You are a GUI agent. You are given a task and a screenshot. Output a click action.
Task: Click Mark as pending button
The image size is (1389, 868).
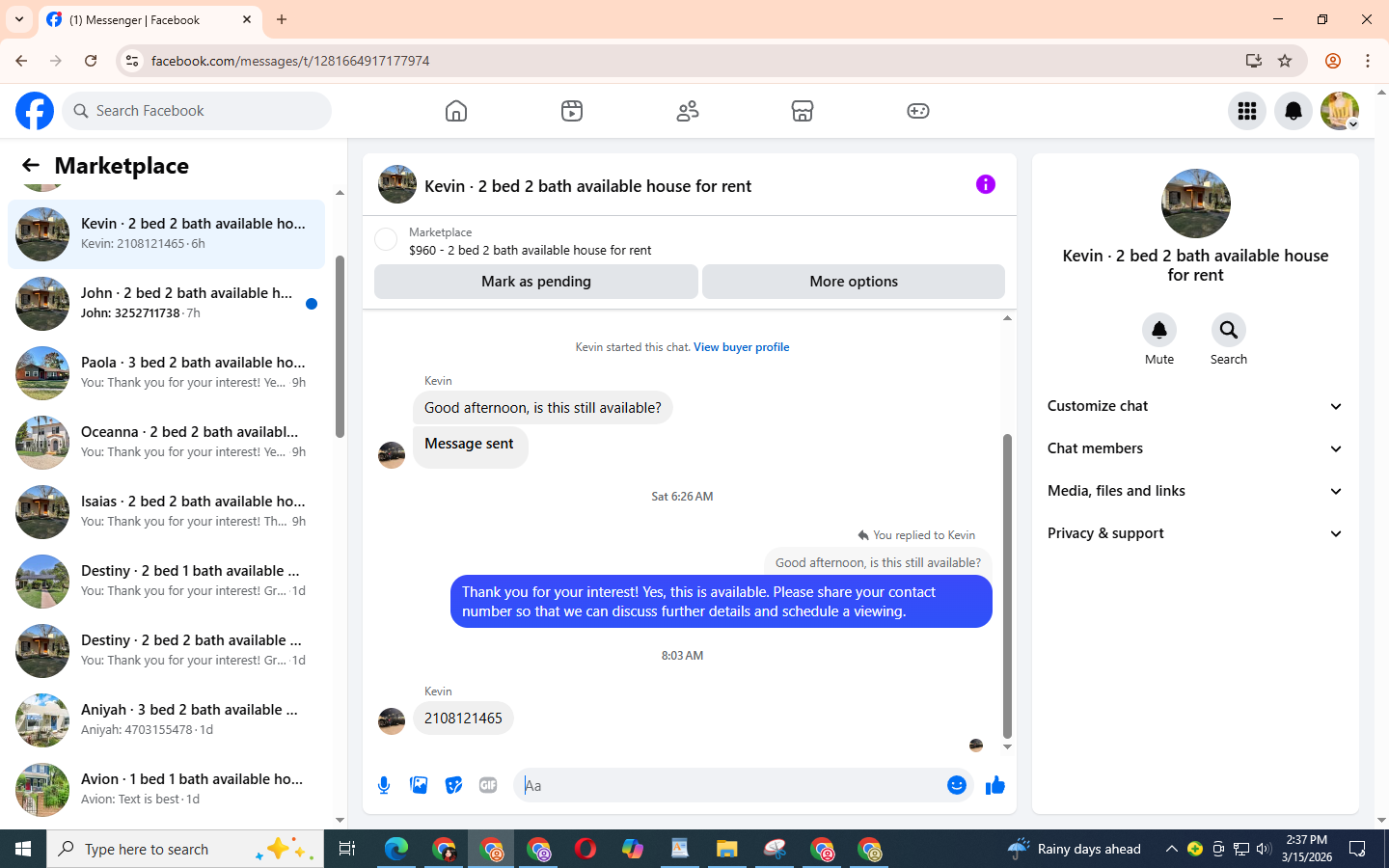536,282
